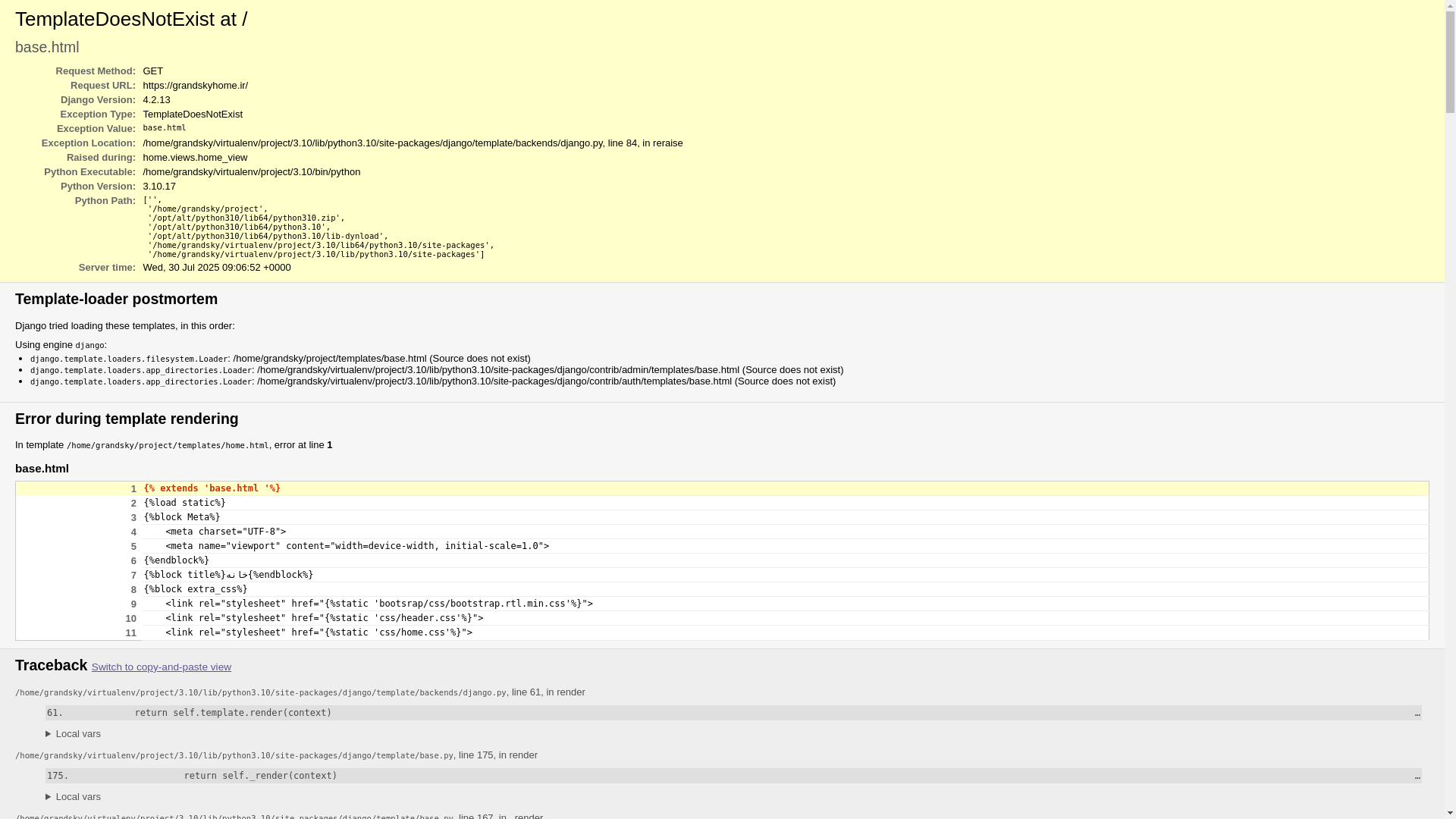Click Request Method value GET
The height and width of the screenshot is (819, 1456).
pos(152,71)
